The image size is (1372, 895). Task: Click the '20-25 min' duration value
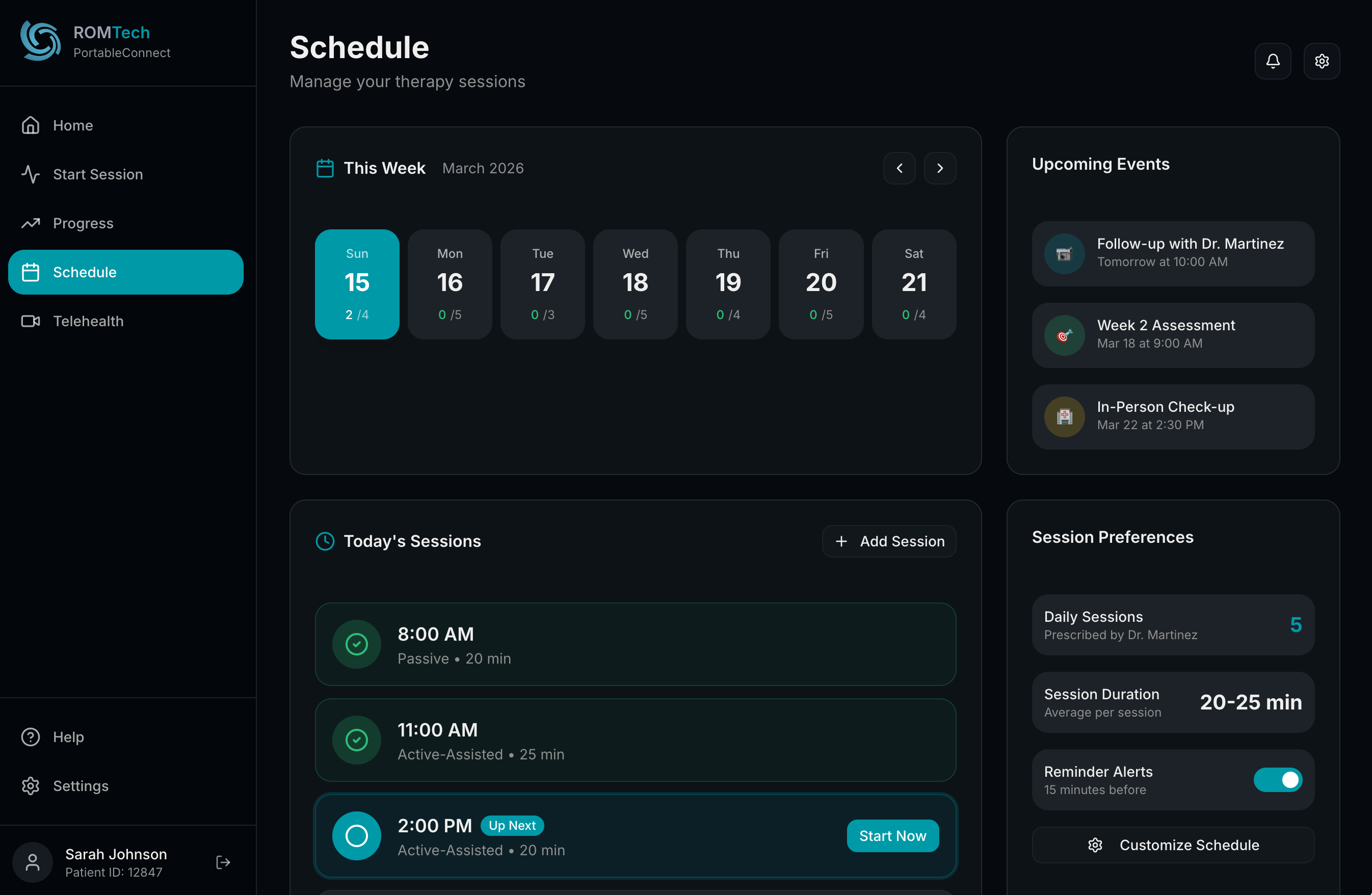tap(1251, 702)
